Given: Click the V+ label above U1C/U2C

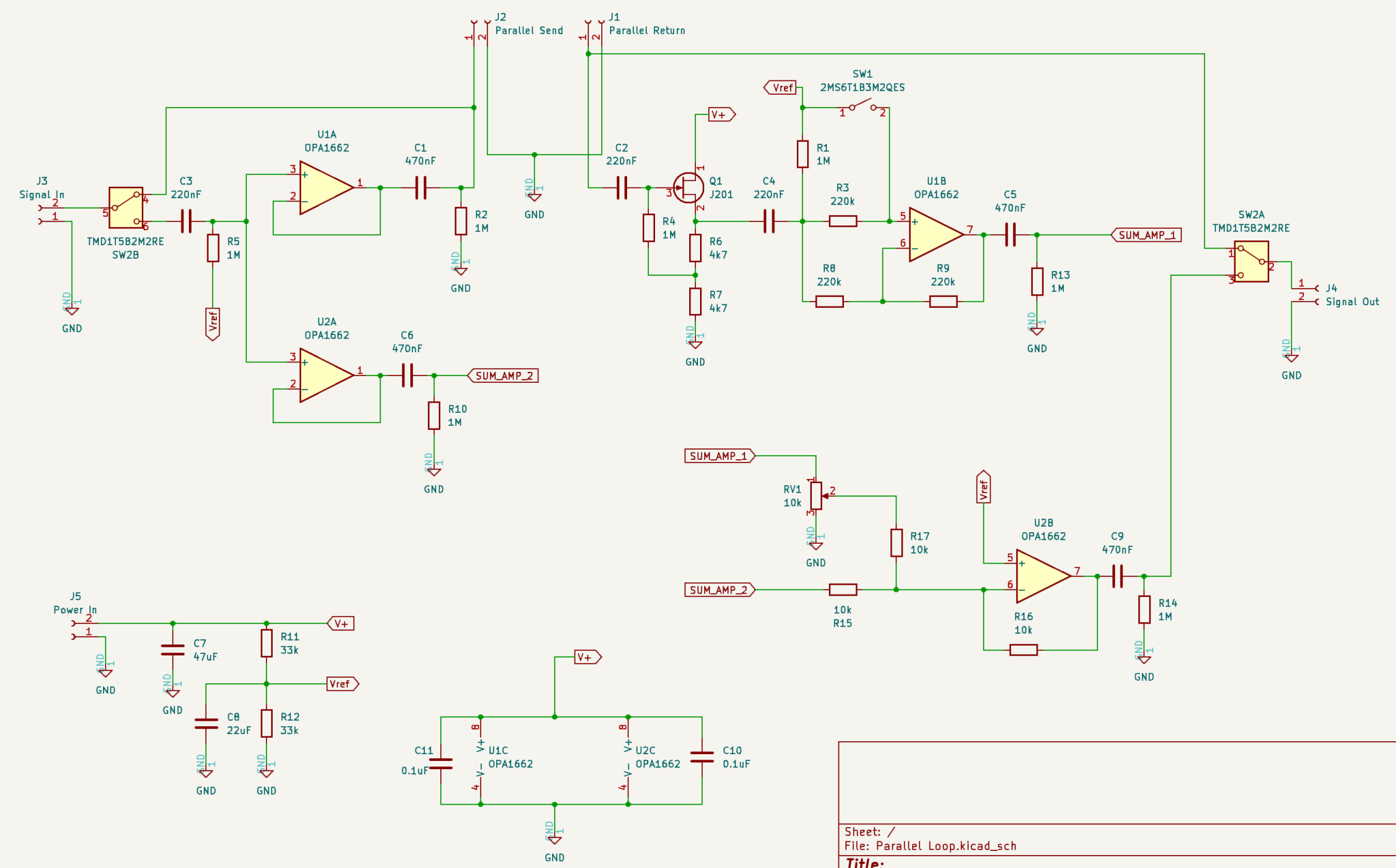Looking at the screenshot, I should coord(588,657).
